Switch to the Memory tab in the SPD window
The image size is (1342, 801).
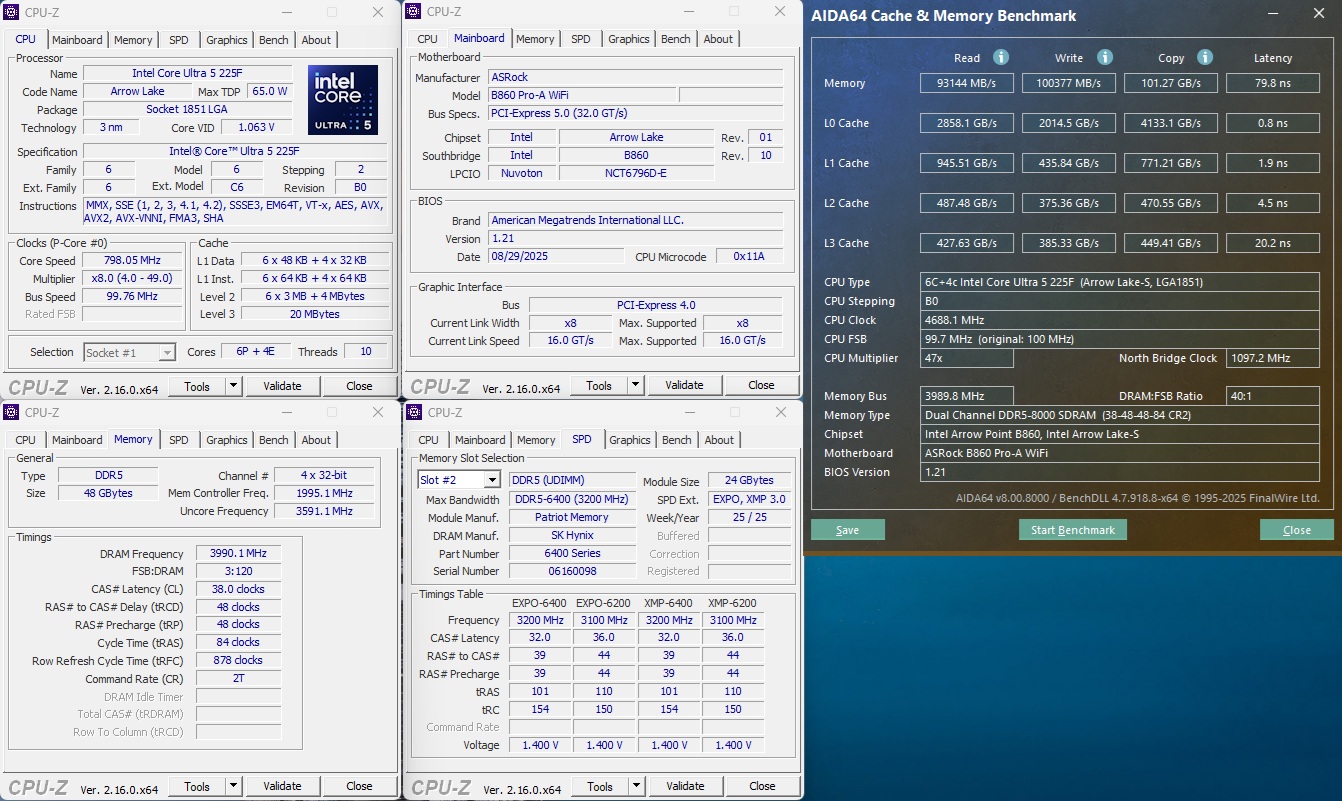[536, 440]
